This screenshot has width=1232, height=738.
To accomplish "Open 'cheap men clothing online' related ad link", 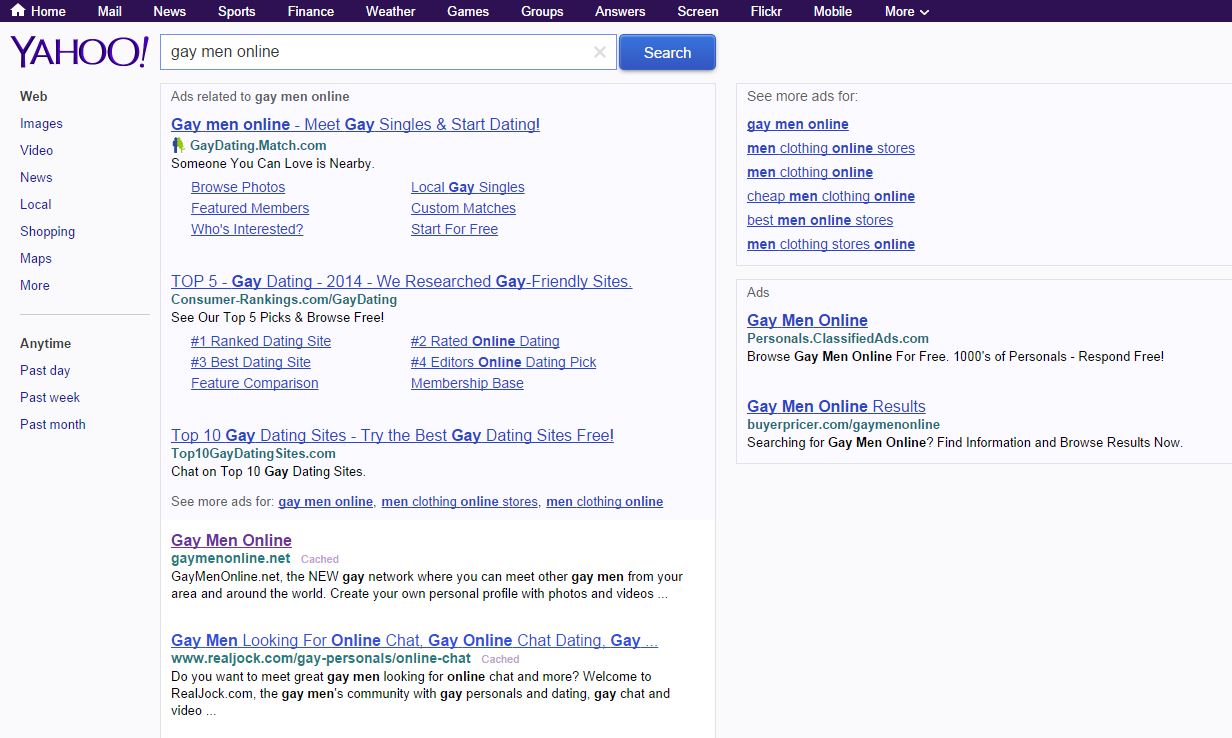I will pyautogui.click(x=830, y=196).
